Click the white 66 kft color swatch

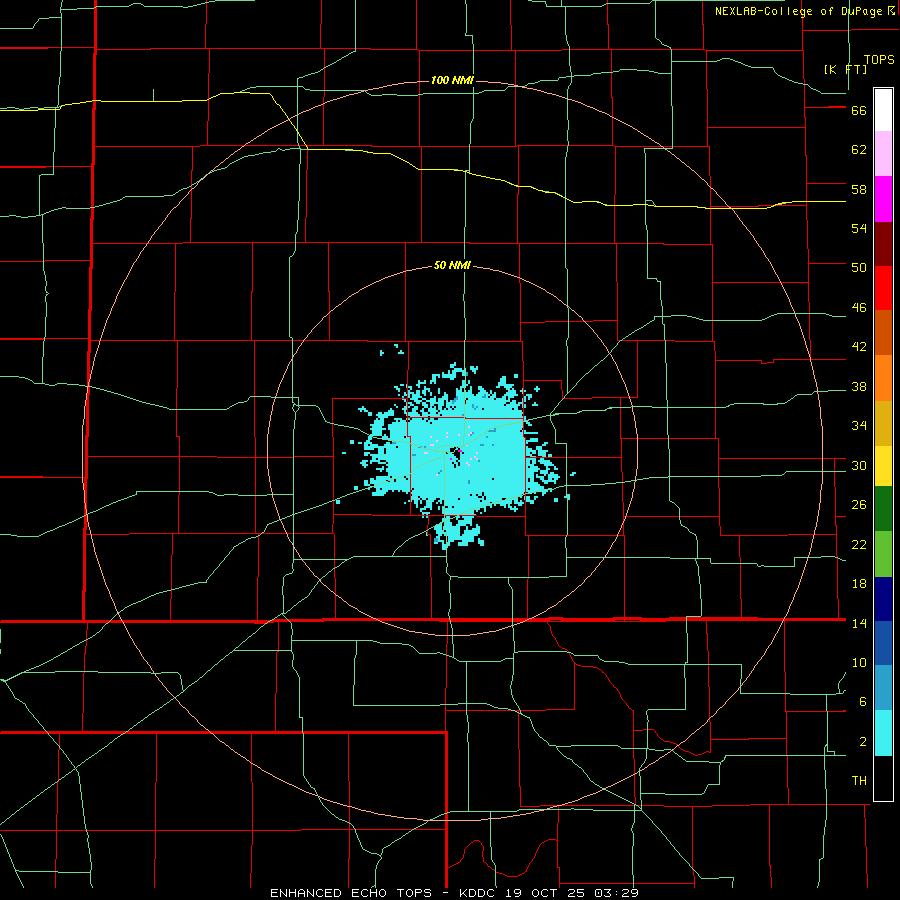pos(883,110)
